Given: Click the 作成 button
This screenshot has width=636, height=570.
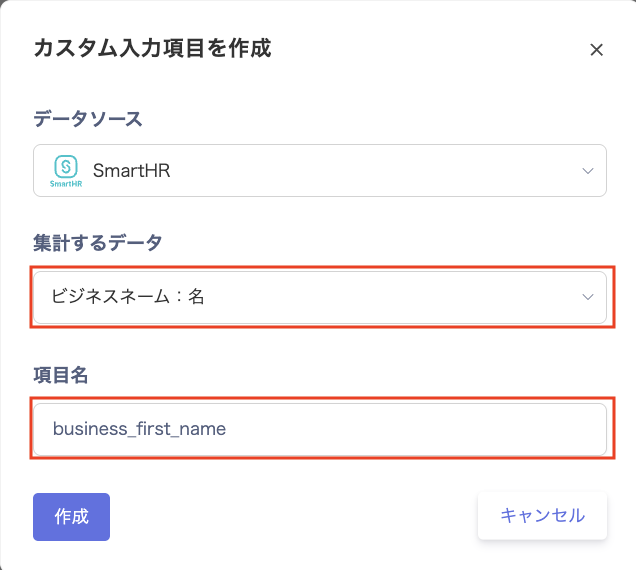Looking at the screenshot, I should 71,517.
